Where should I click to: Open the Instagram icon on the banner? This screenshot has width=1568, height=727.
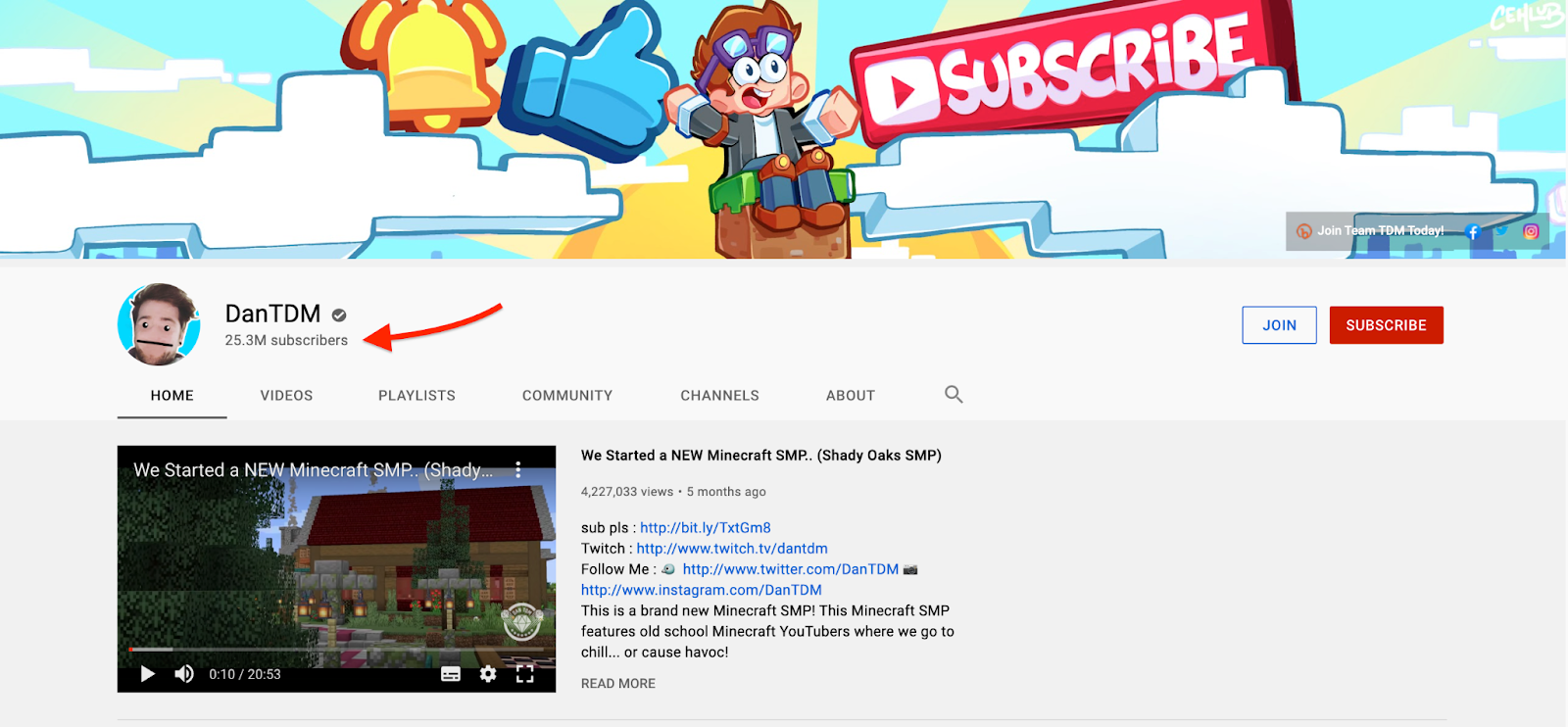pos(1531,231)
